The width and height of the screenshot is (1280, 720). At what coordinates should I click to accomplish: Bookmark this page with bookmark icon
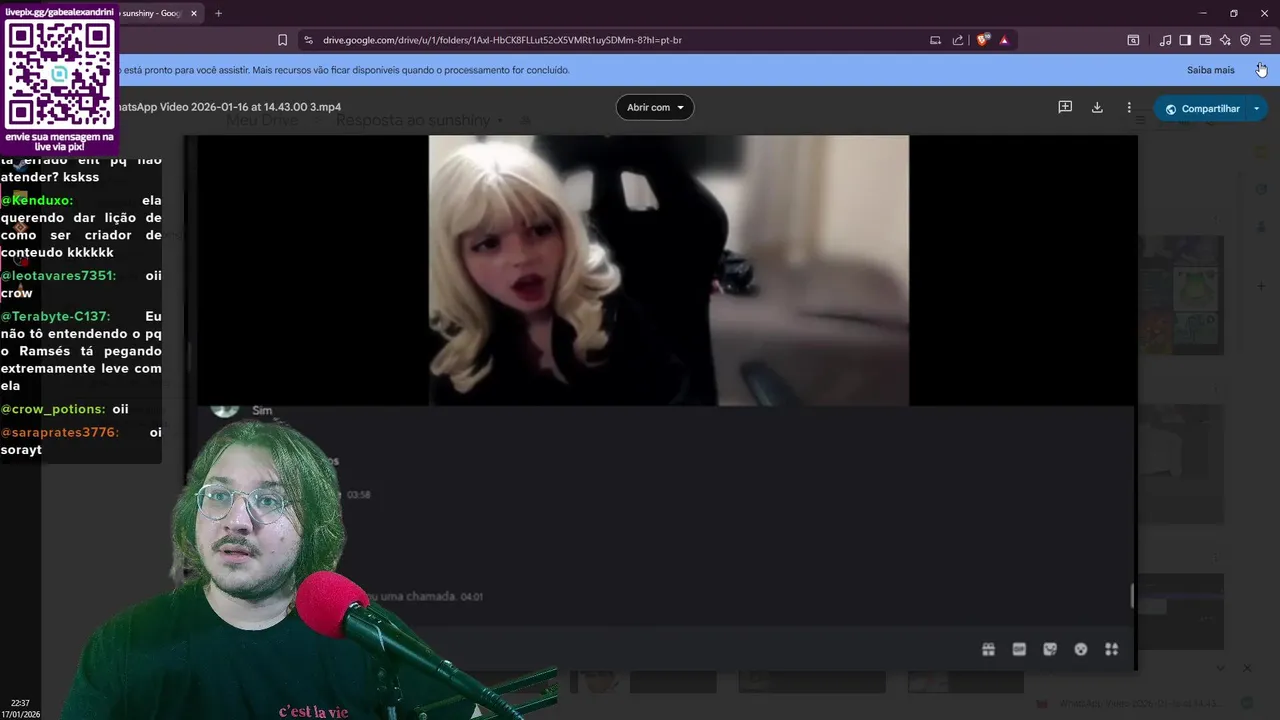click(283, 40)
